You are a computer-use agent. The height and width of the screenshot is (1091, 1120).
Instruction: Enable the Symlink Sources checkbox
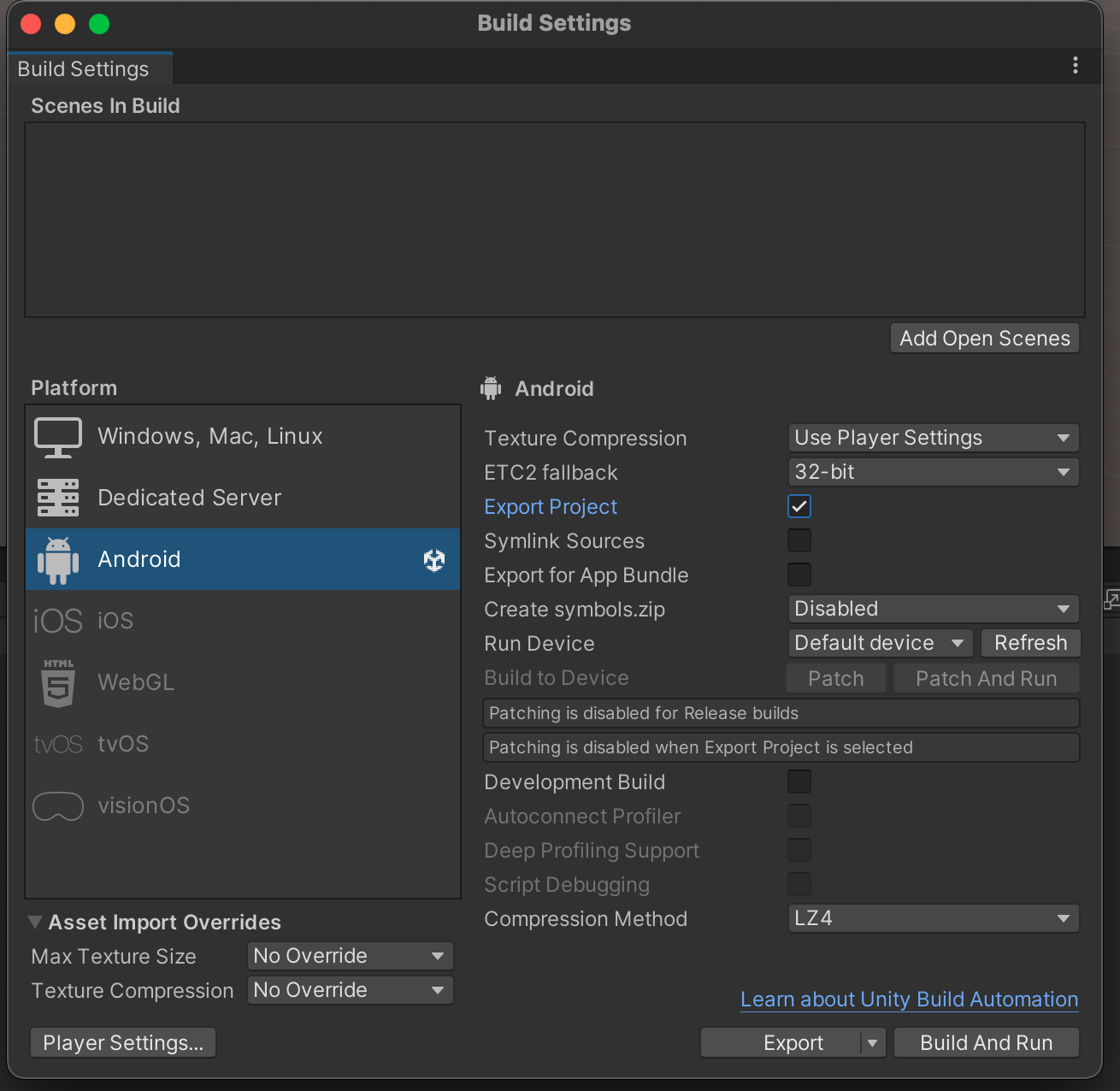click(799, 541)
